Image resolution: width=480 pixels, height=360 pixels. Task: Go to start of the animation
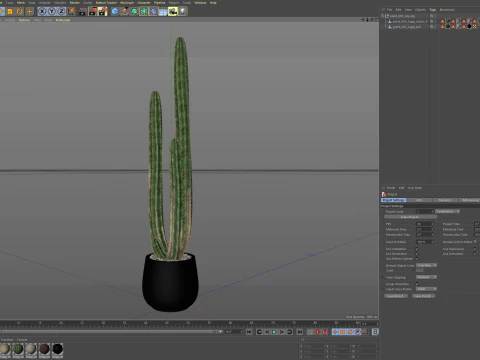[249, 332]
